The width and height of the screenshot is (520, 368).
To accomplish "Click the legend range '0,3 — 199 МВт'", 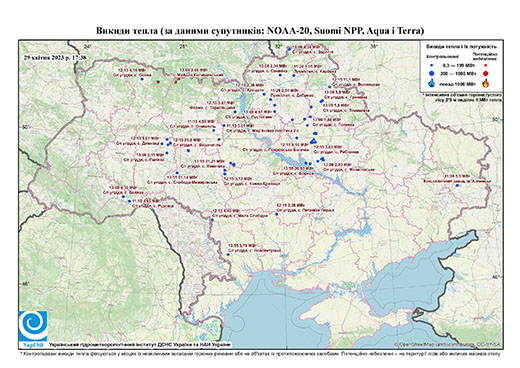I will pyautogui.click(x=458, y=65).
